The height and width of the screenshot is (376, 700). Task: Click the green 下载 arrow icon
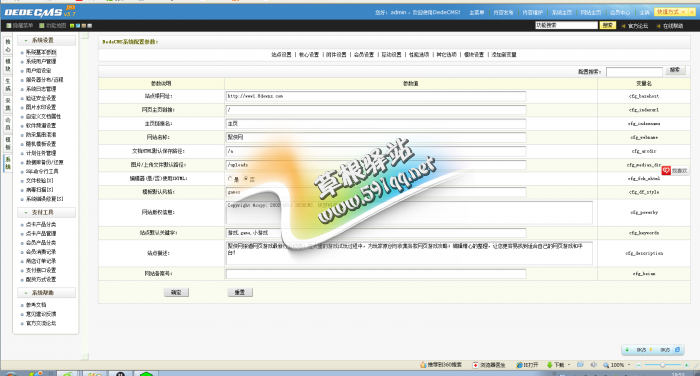pyautogui.click(x=550, y=365)
